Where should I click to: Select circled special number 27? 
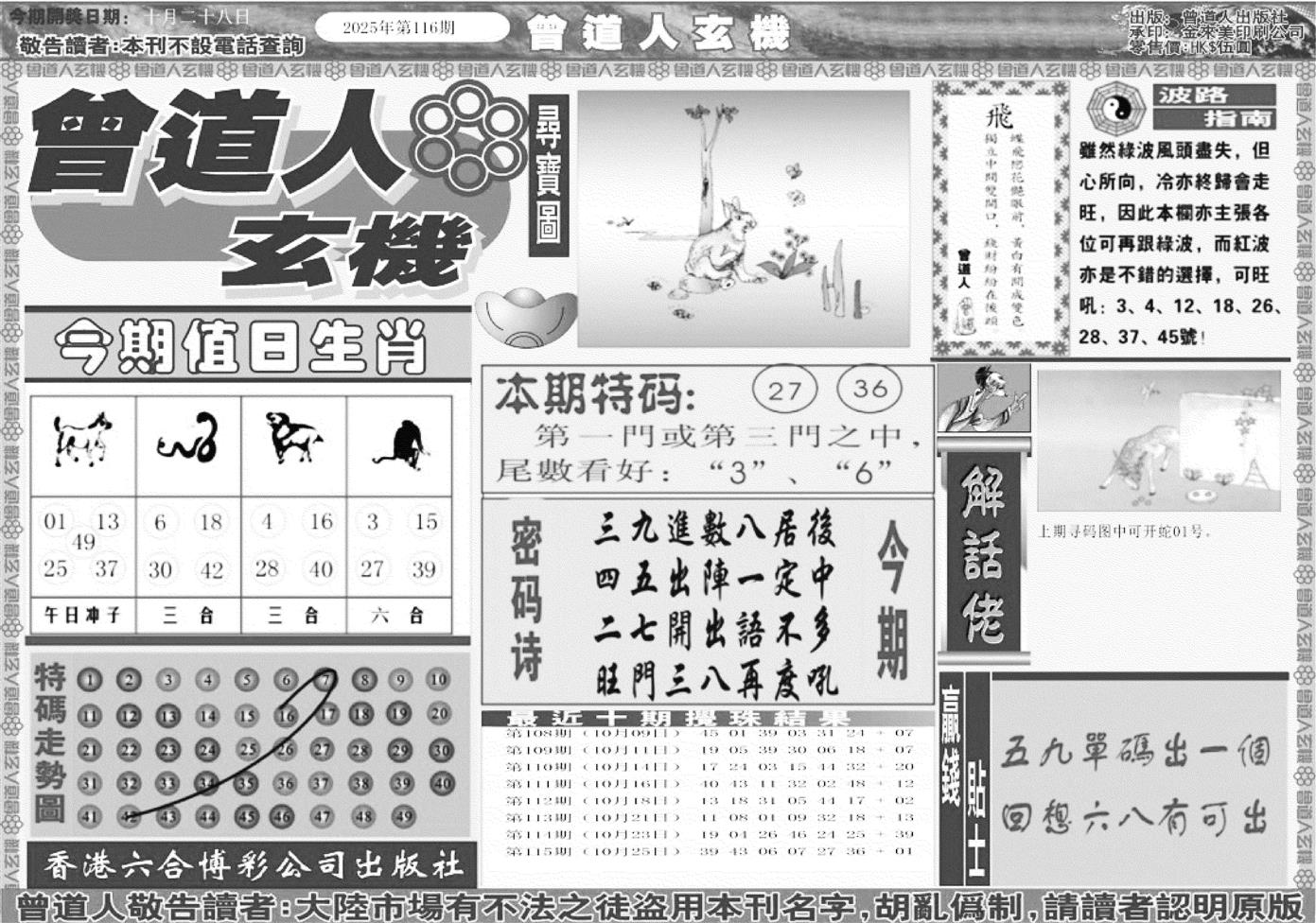coord(784,390)
